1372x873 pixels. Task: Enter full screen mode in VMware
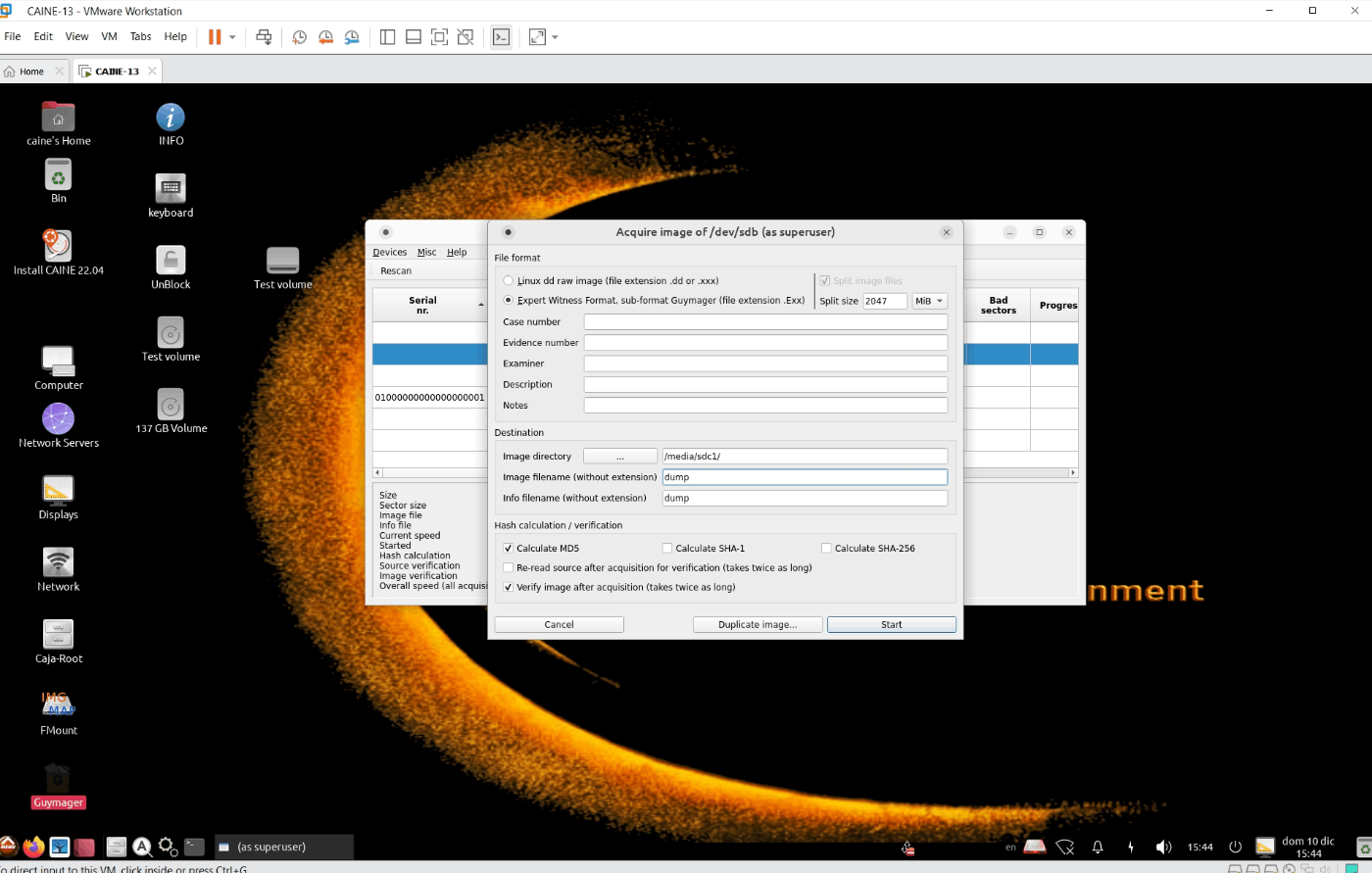coord(440,37)
